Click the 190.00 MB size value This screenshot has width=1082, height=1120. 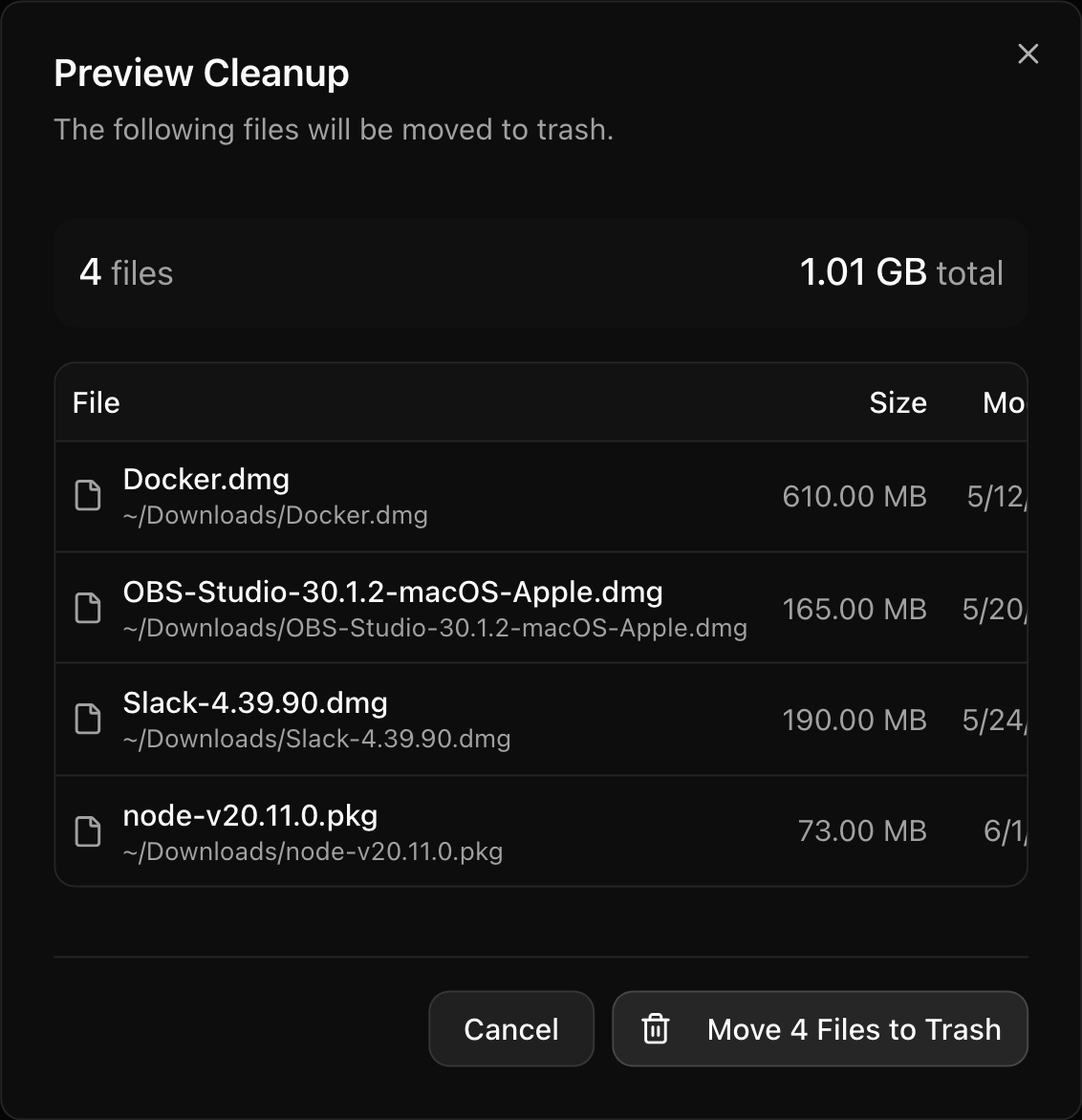(x=854, y=720)
